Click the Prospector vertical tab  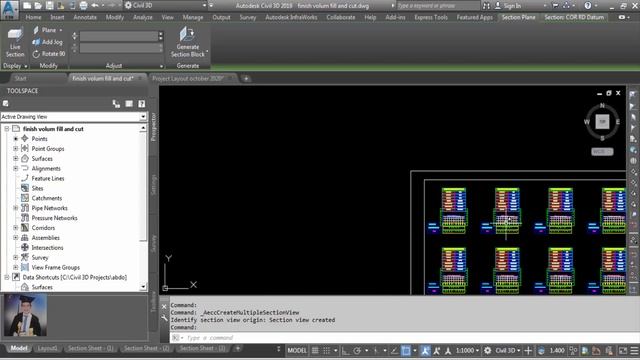[153, 127]
